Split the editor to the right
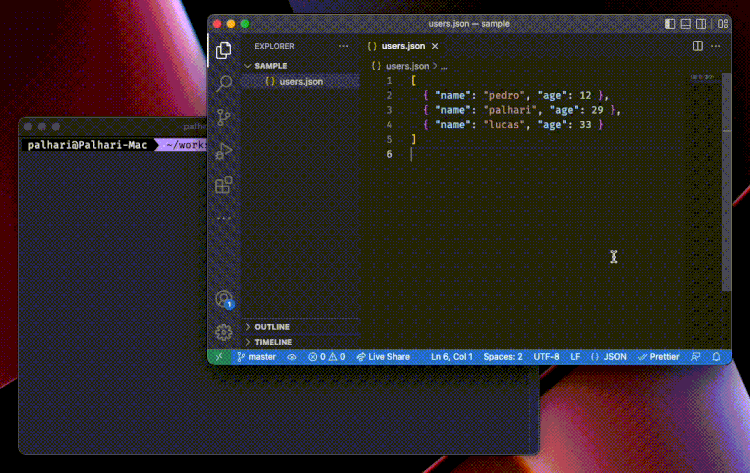Viewport: 750px width, 473px height. pyautogui.click(x=698, y=46)
